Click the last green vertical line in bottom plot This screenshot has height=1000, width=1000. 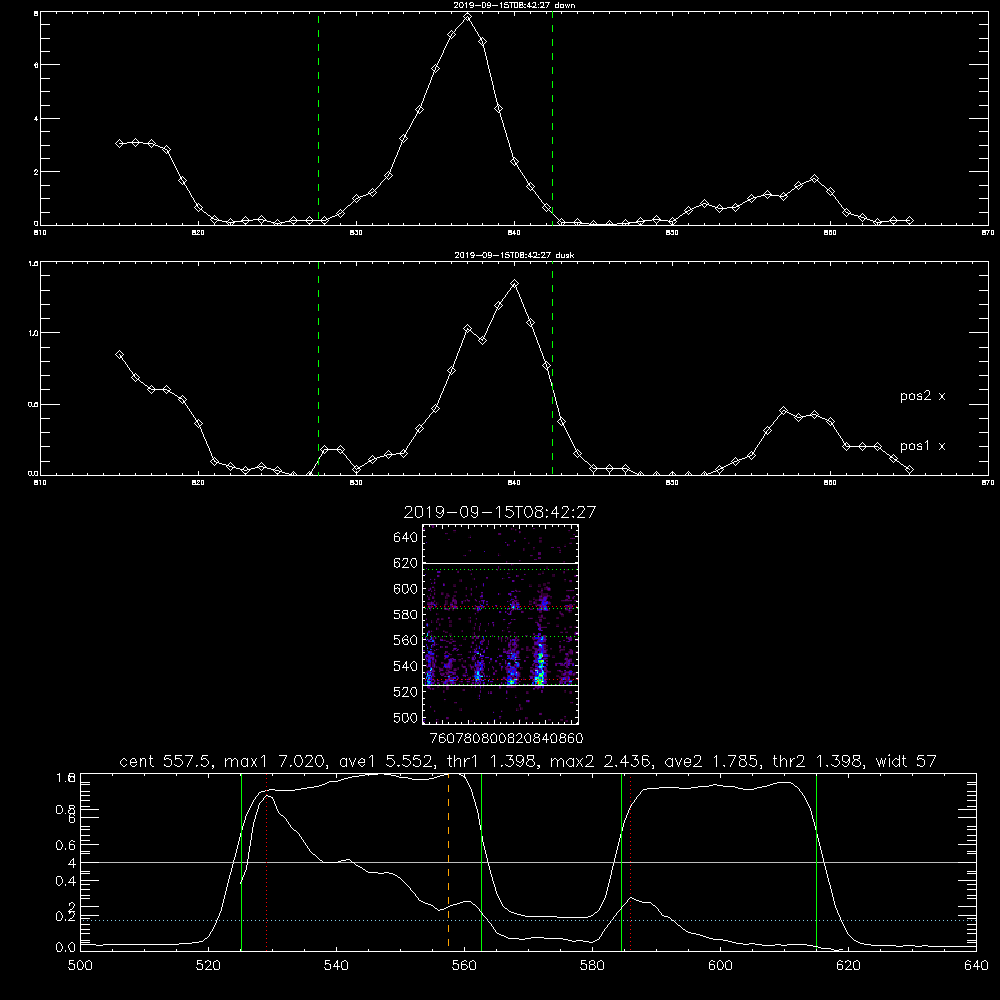(x=816, y=861)
